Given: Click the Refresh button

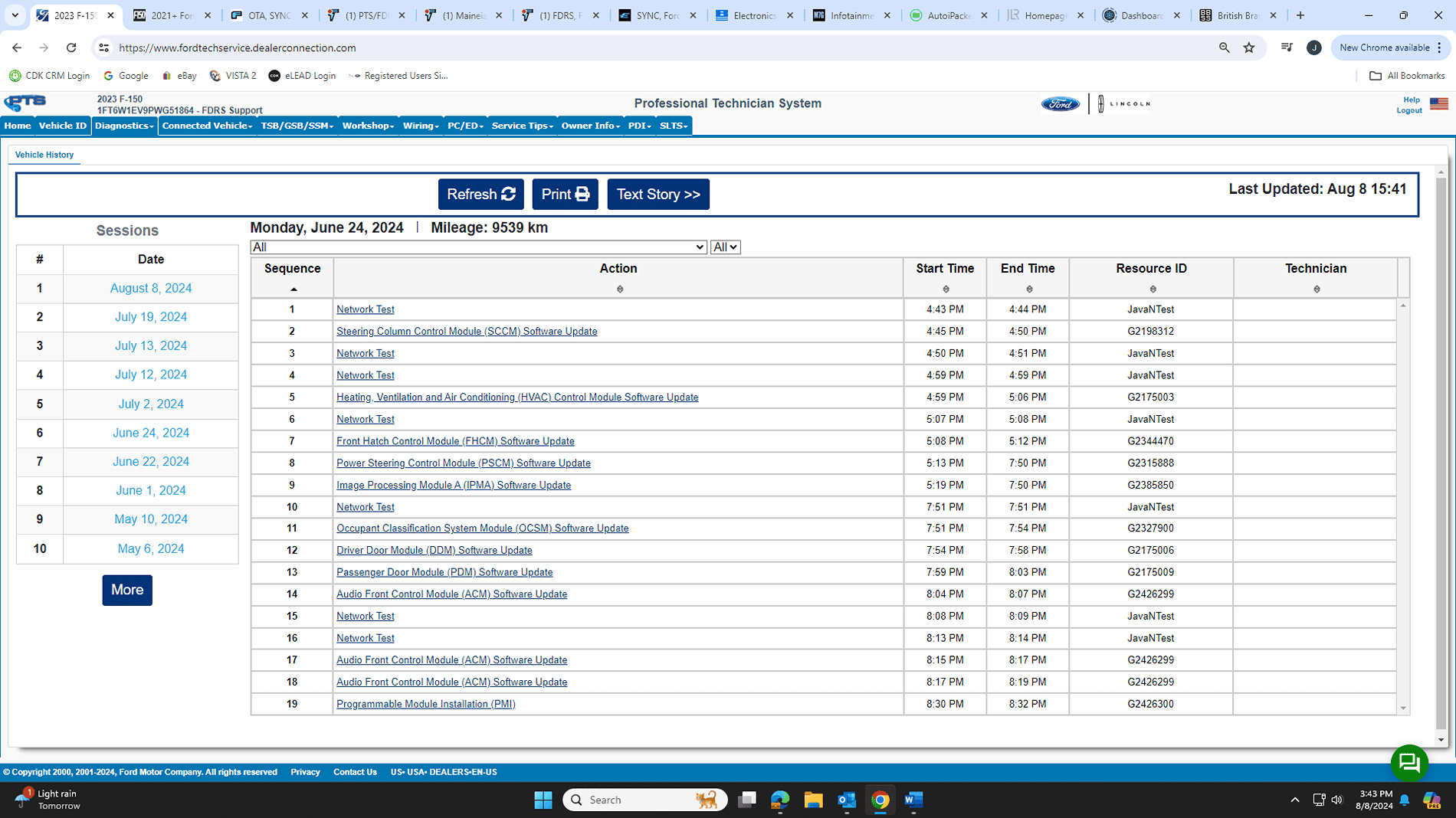Looking at the screenshot, I should pyautogui.click(x=480, y=195).
